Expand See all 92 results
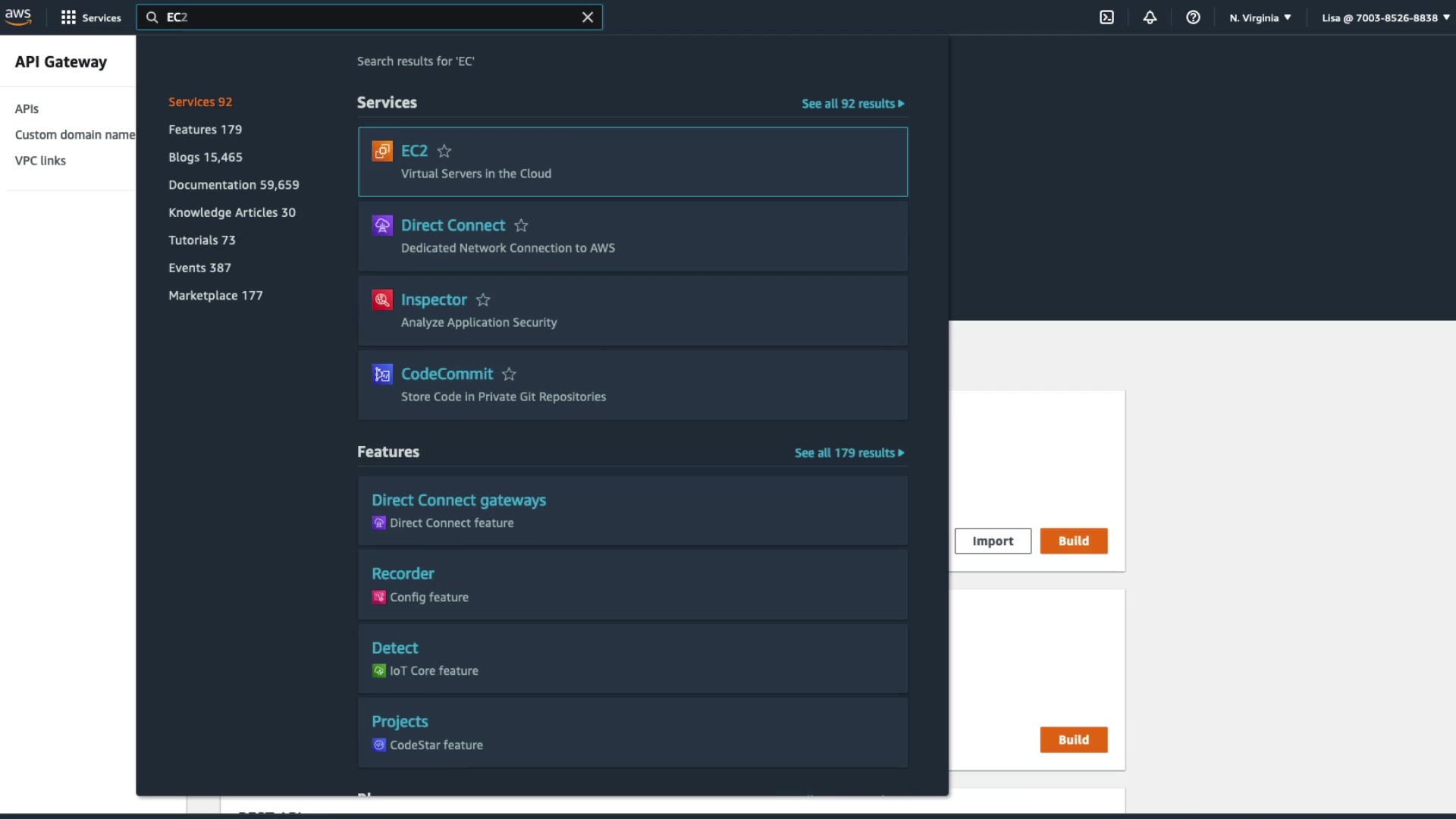 point(852,104)
